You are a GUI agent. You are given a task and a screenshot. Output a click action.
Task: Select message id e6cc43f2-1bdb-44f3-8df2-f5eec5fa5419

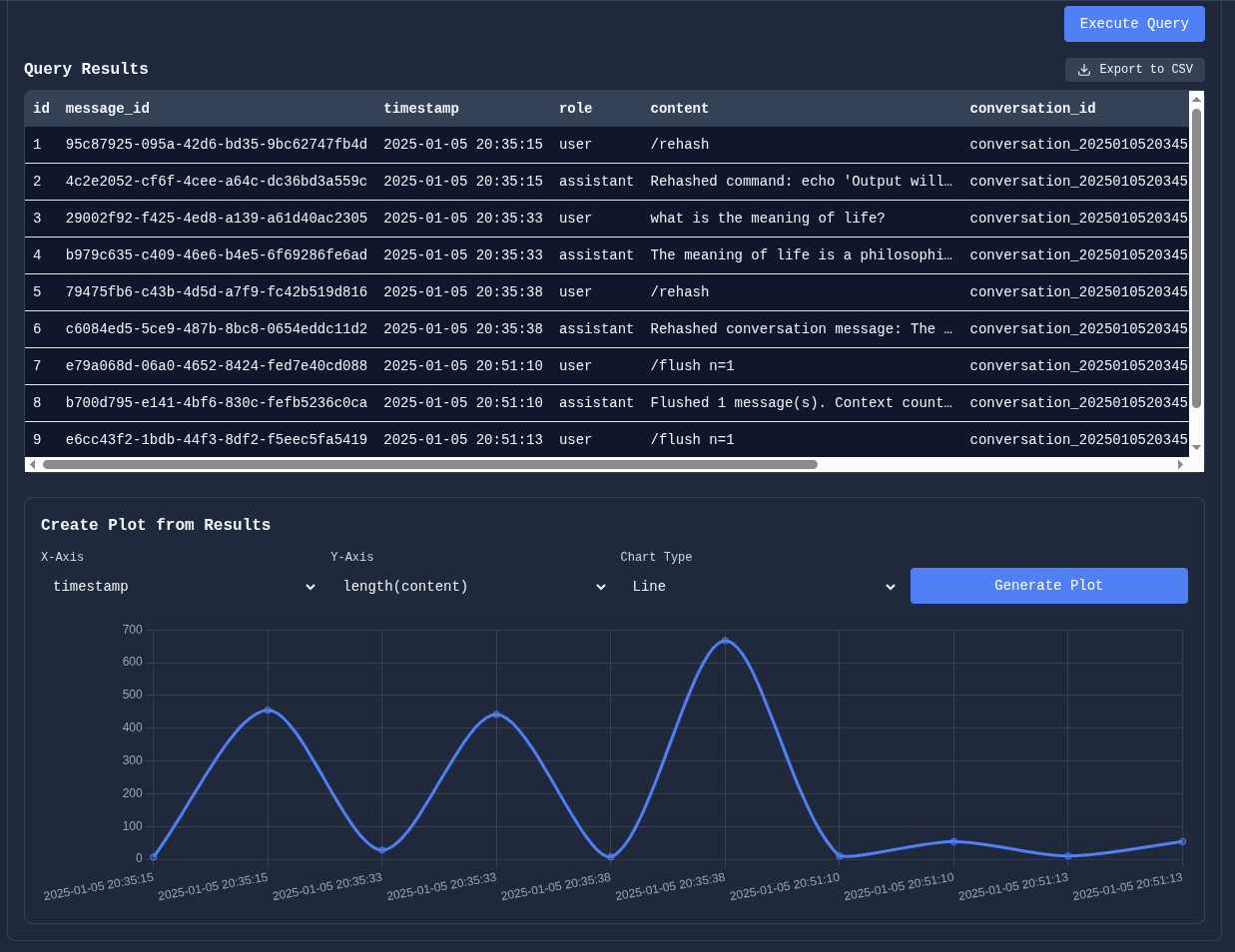[x=217, y=440]
